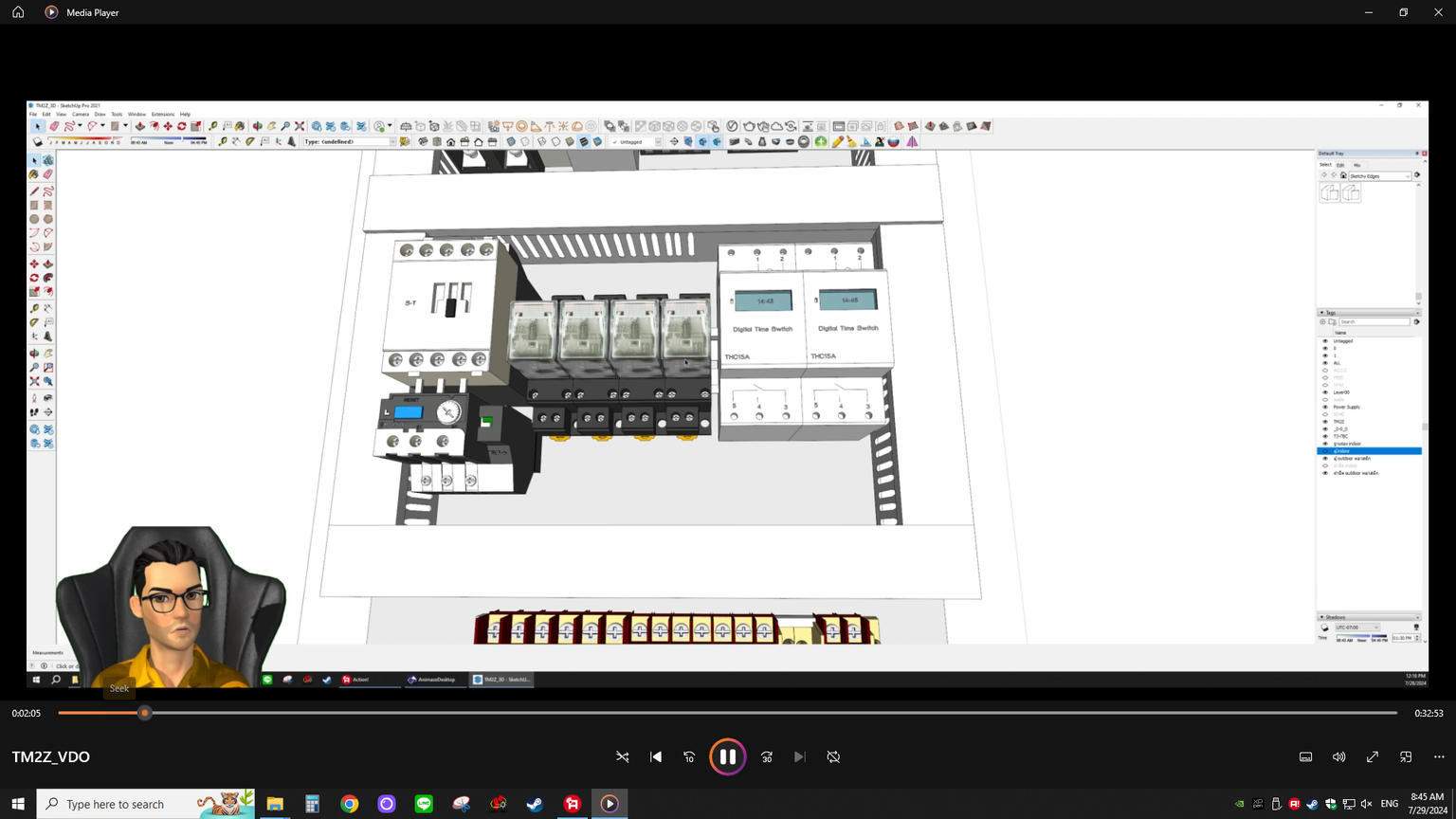Pause the video playback
Viewport: 1456px width, 819px height.
coord(727,756)
